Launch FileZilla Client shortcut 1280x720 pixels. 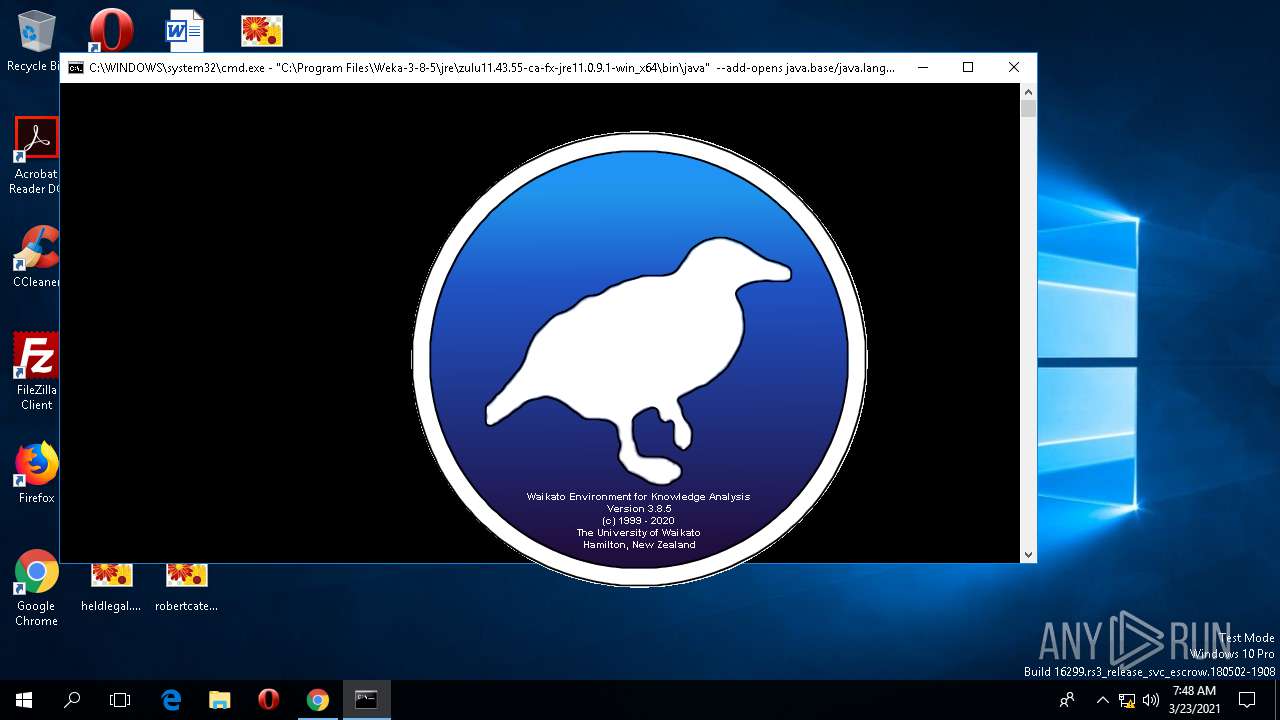tap(36, 371)
